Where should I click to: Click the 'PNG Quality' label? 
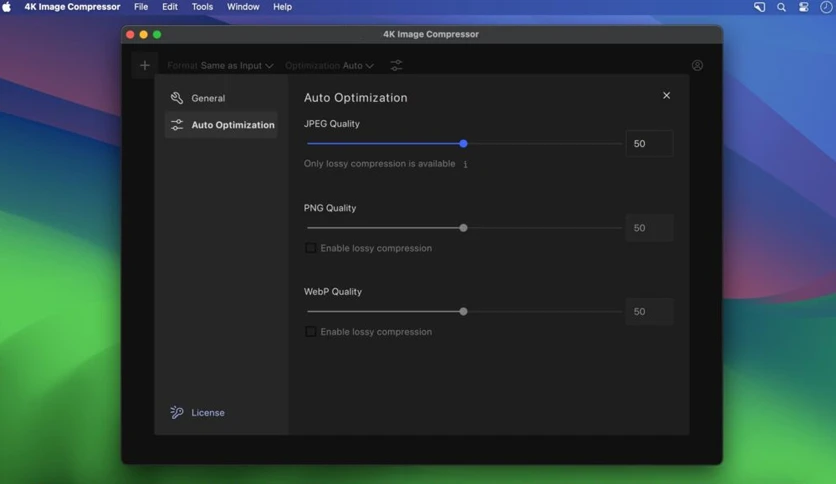click(330, 208)
